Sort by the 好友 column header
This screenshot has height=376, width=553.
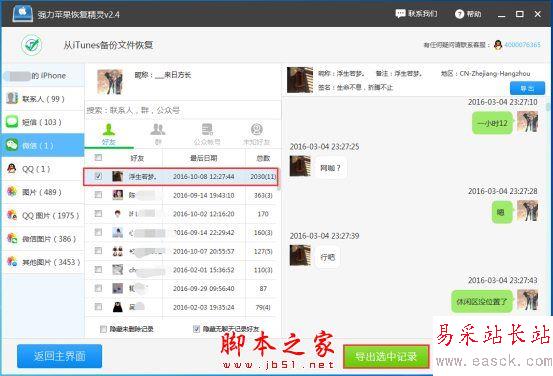137,158
